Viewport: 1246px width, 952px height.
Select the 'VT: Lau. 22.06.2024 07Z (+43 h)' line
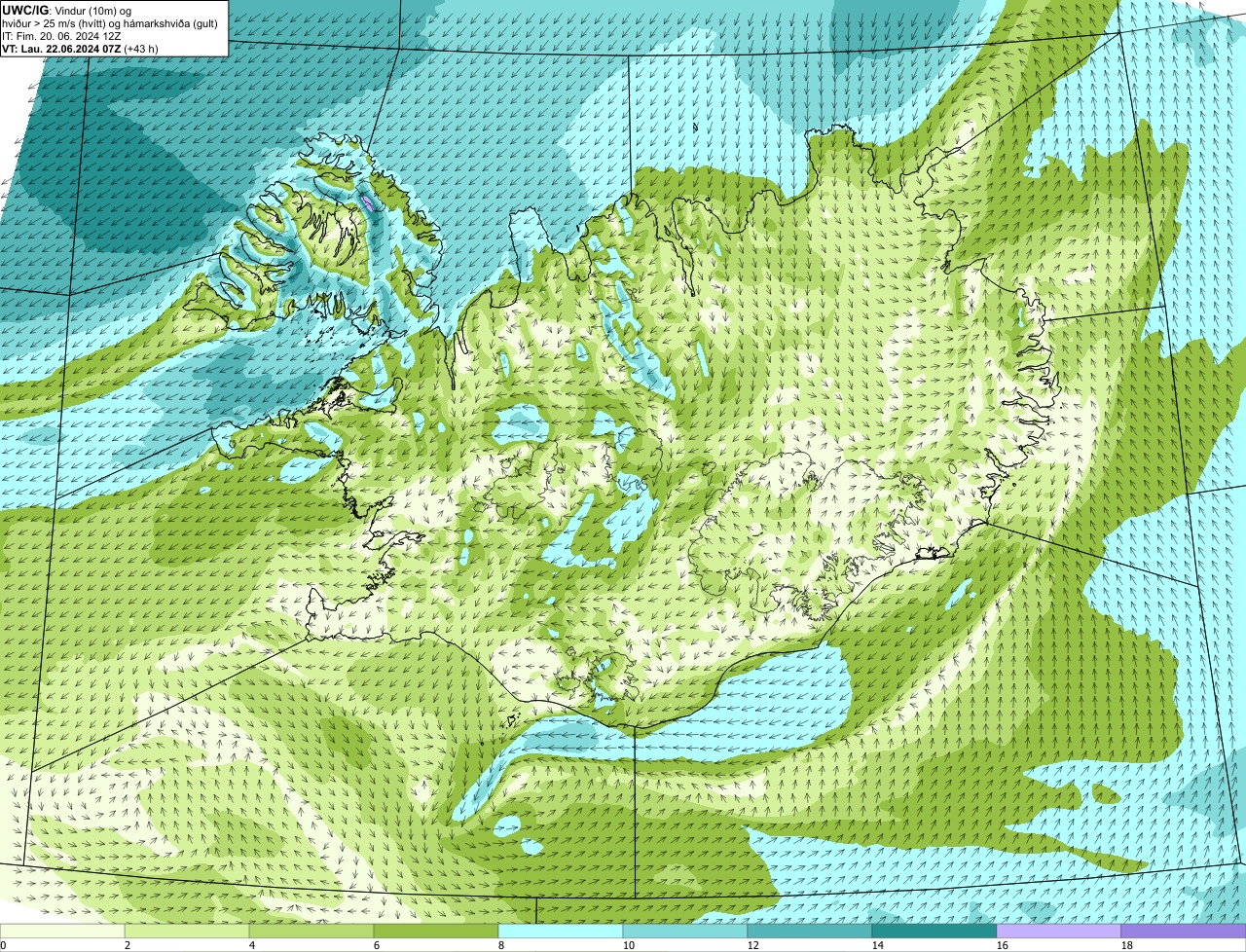[80, 48]
